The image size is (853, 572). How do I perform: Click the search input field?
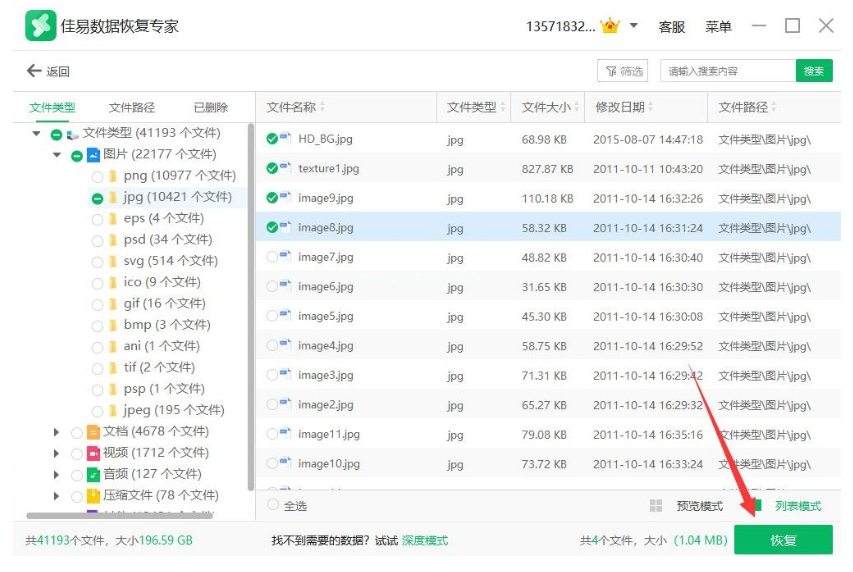click(728, 71)
